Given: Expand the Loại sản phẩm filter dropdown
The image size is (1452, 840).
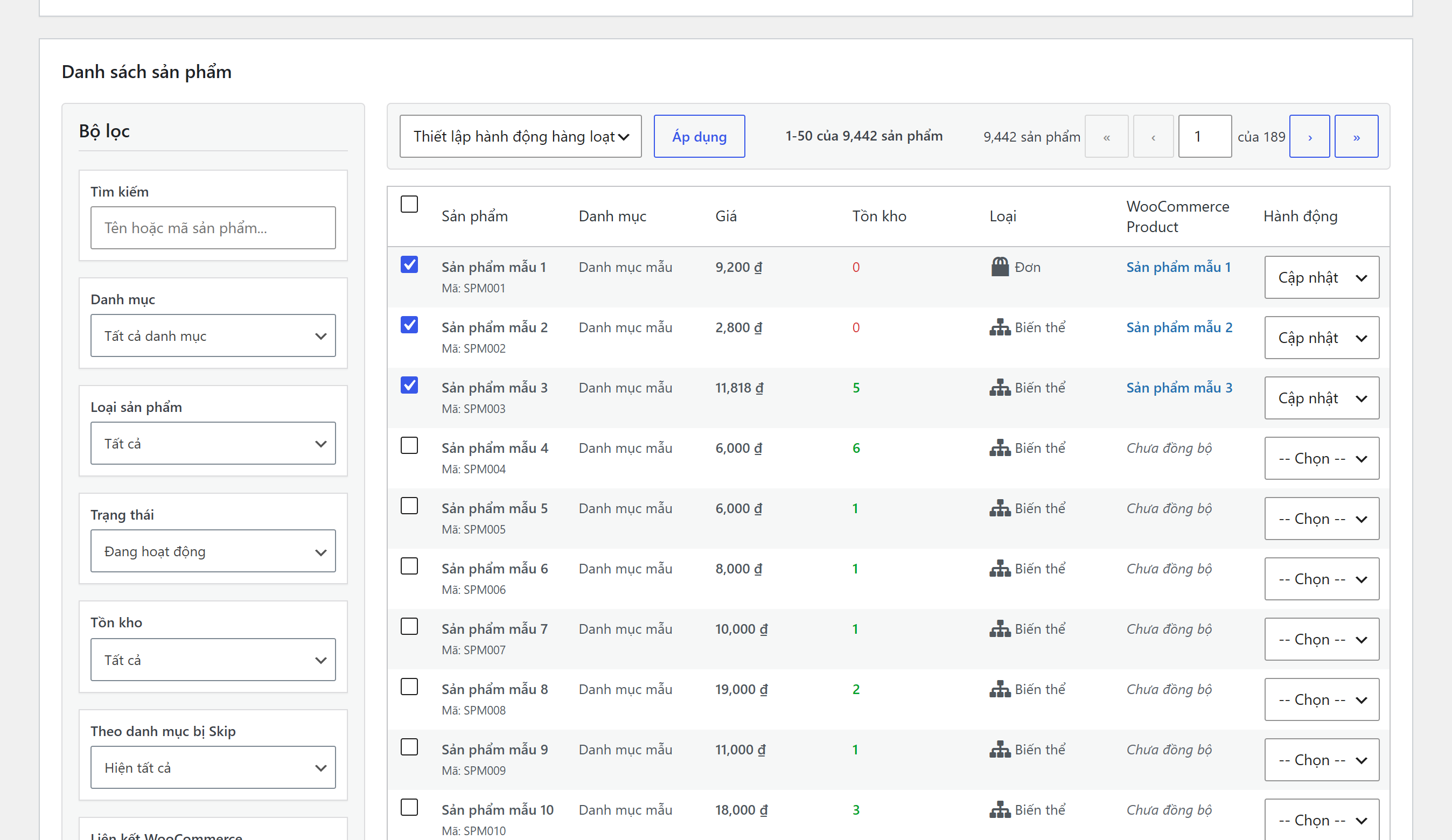Looking at the screenshot, I should [x=213, y=444].
